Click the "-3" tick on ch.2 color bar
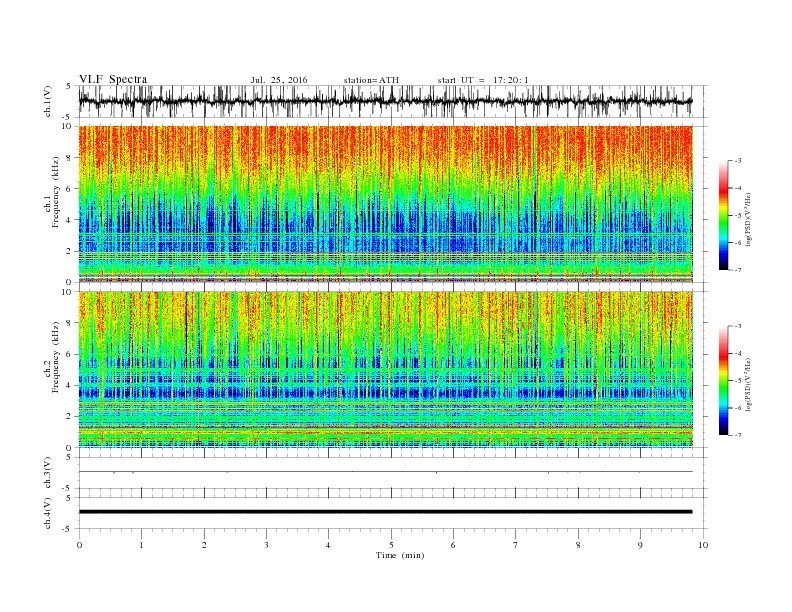Screen dimensions: 792x612 tap(738, 326)
